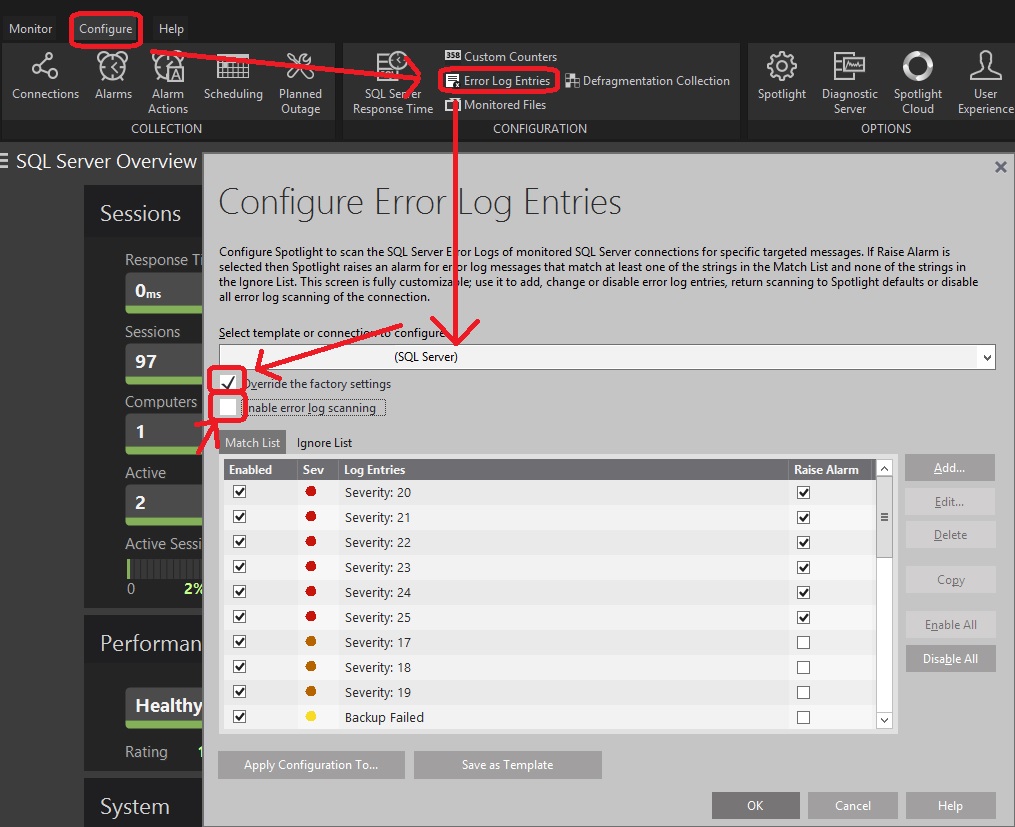This screenshot has height=827, width=1015.
Task: Open Monitored Files configuration
Action: click(x=496, y=104)
